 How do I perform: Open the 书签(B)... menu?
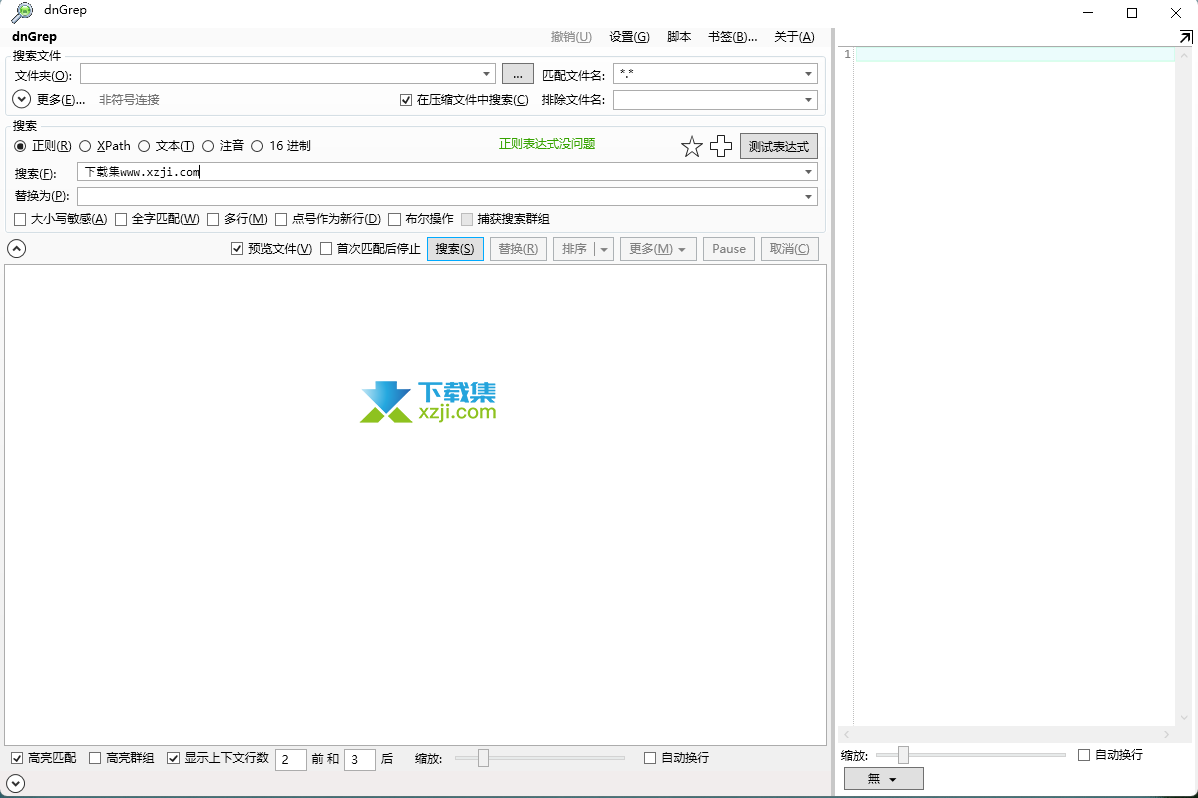[732, 37]
